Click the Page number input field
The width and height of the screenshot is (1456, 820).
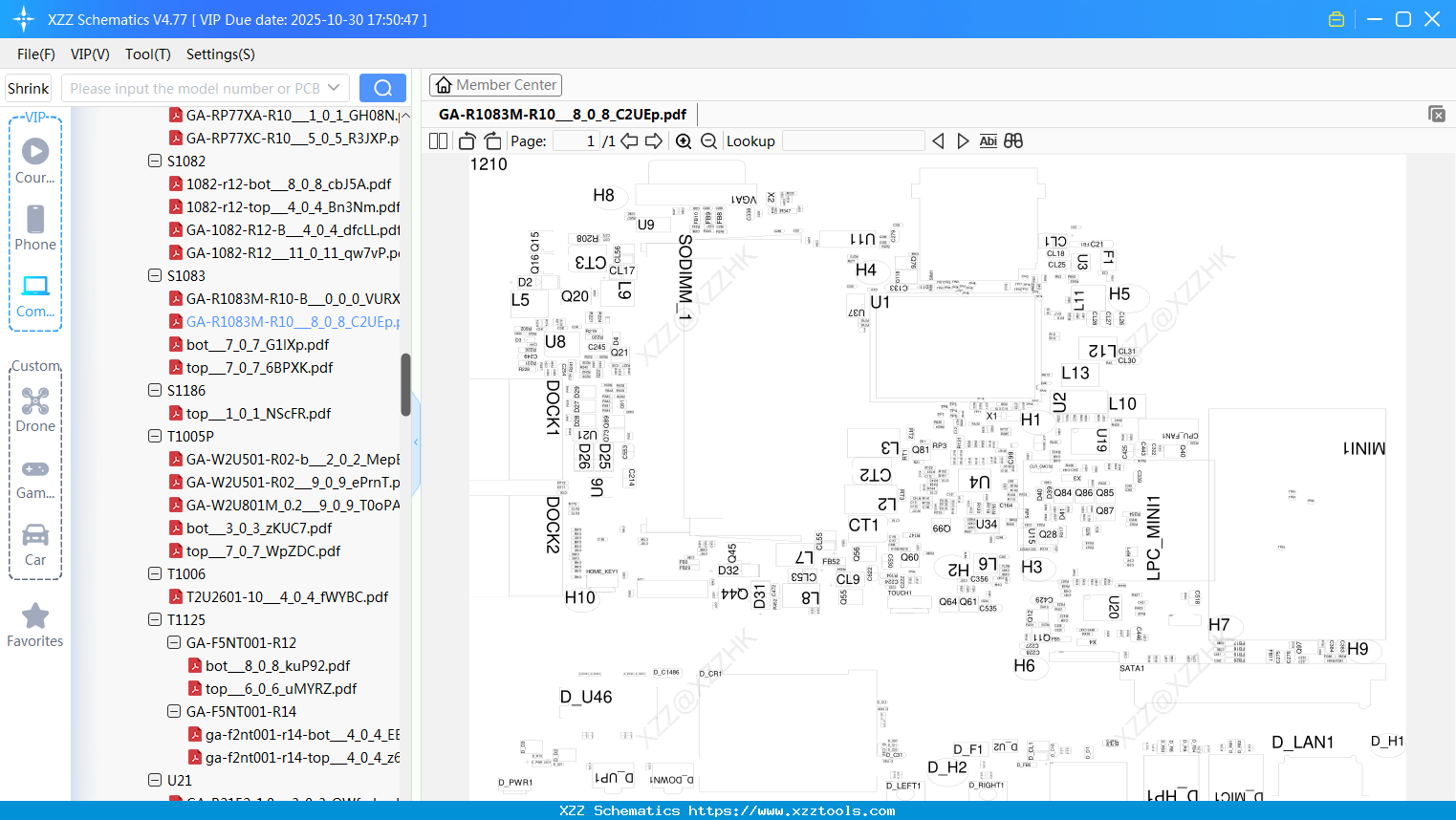click(x=576, y=141)
